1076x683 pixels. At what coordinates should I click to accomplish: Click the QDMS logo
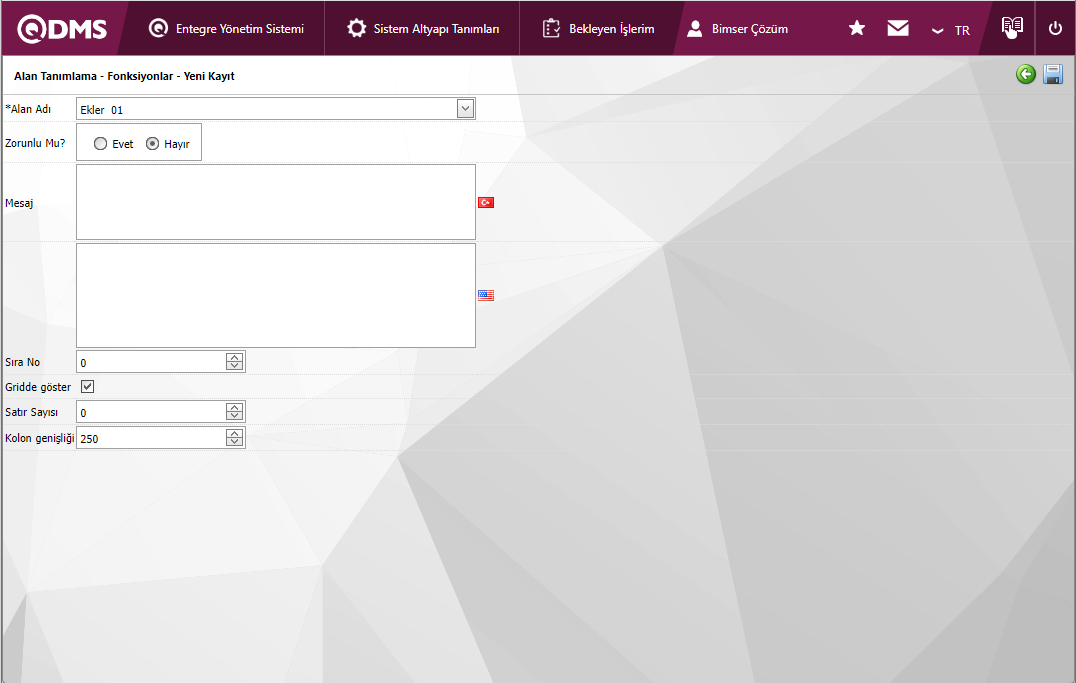(x=62, y=29)
